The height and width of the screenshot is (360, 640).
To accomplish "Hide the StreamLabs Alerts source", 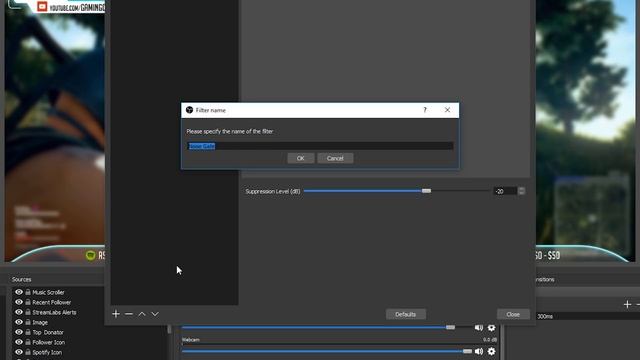I will [x=19, y=312].
